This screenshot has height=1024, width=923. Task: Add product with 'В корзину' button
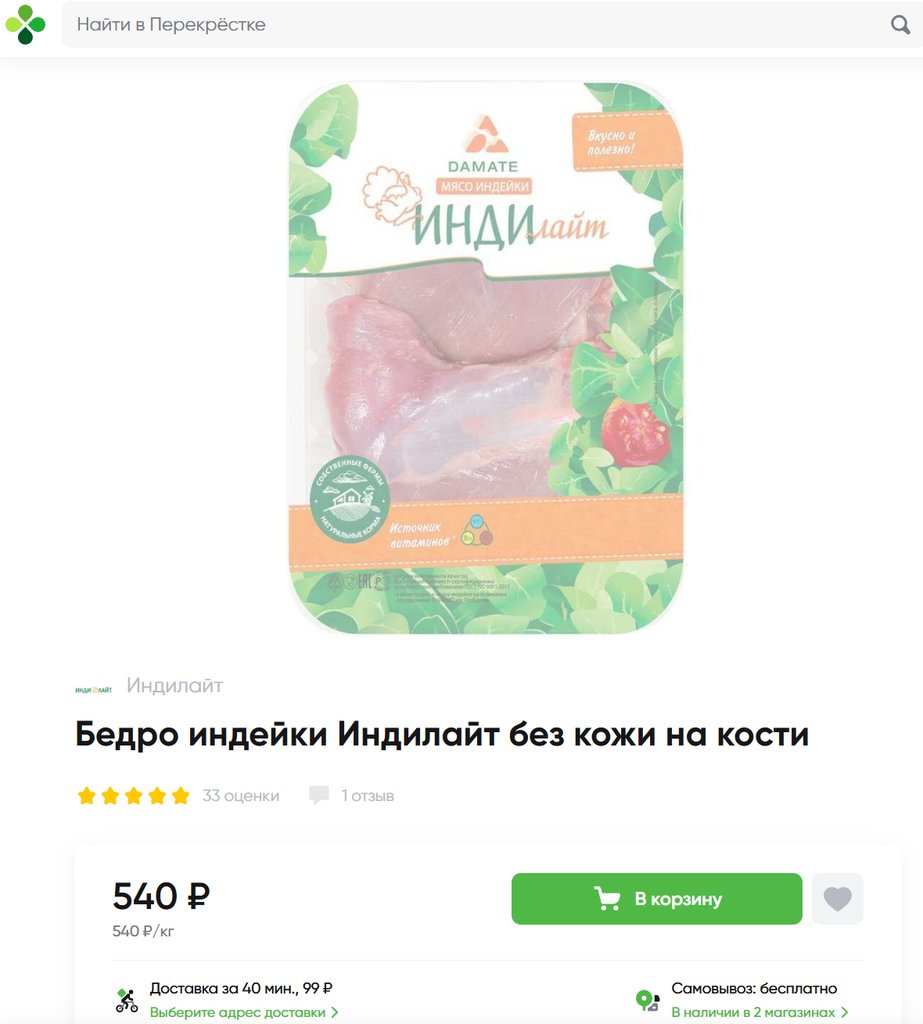656,899
